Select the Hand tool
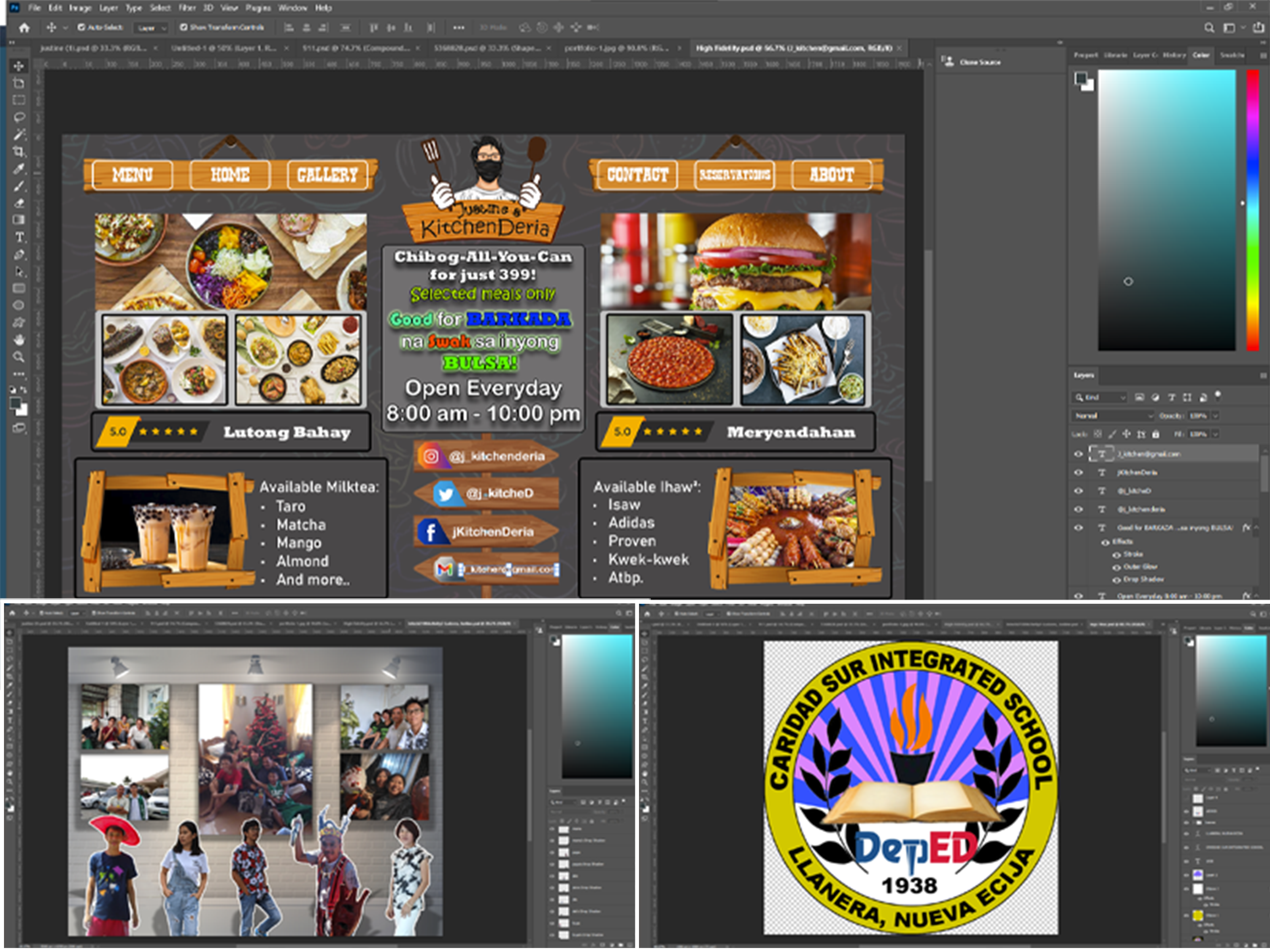Image resolution: width=1270 pixels, height=952 pixels. click(19, 340)
